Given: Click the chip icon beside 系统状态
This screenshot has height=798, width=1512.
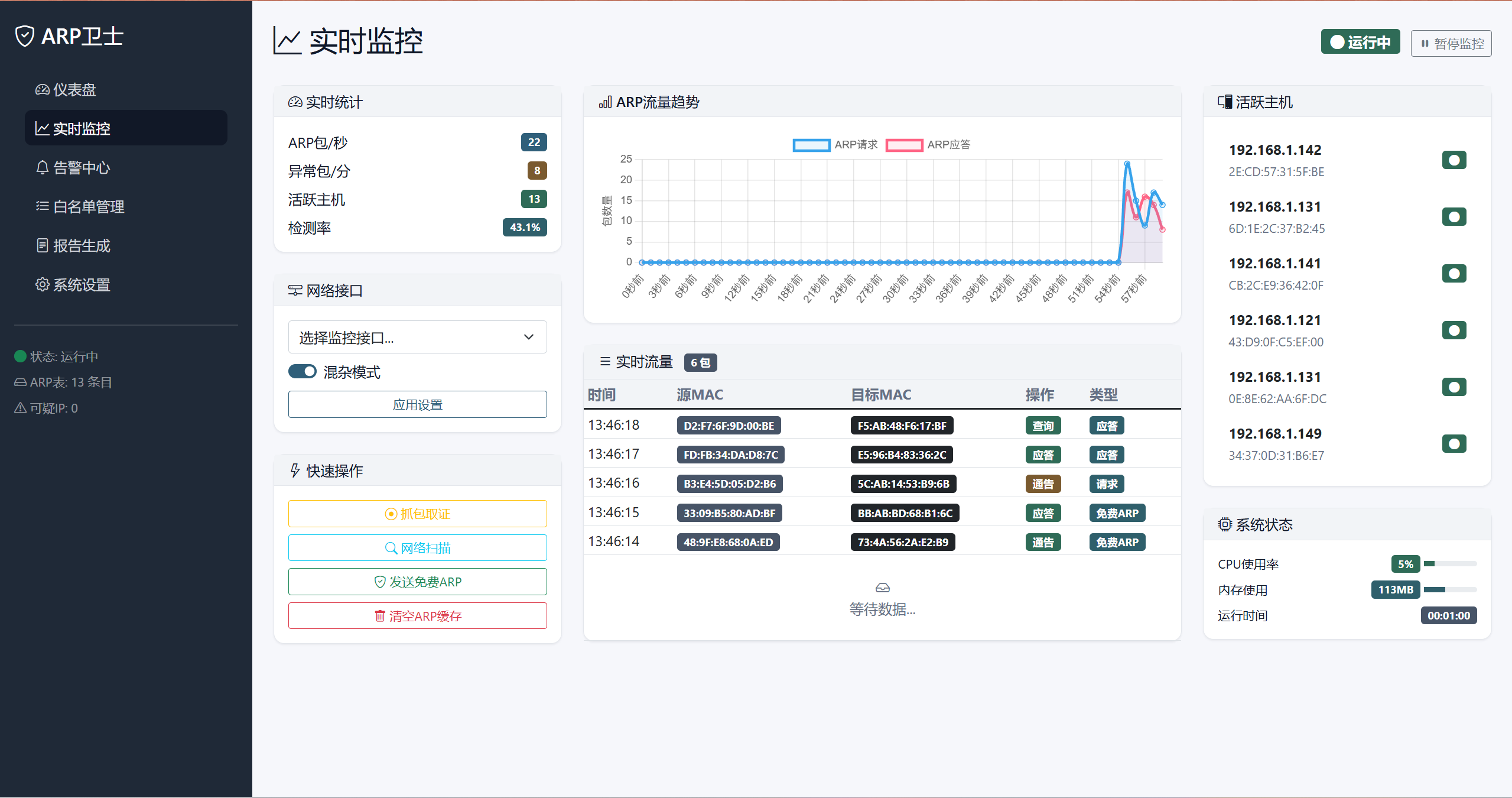Looking at the screenshot, I should tap(1225, 524).
